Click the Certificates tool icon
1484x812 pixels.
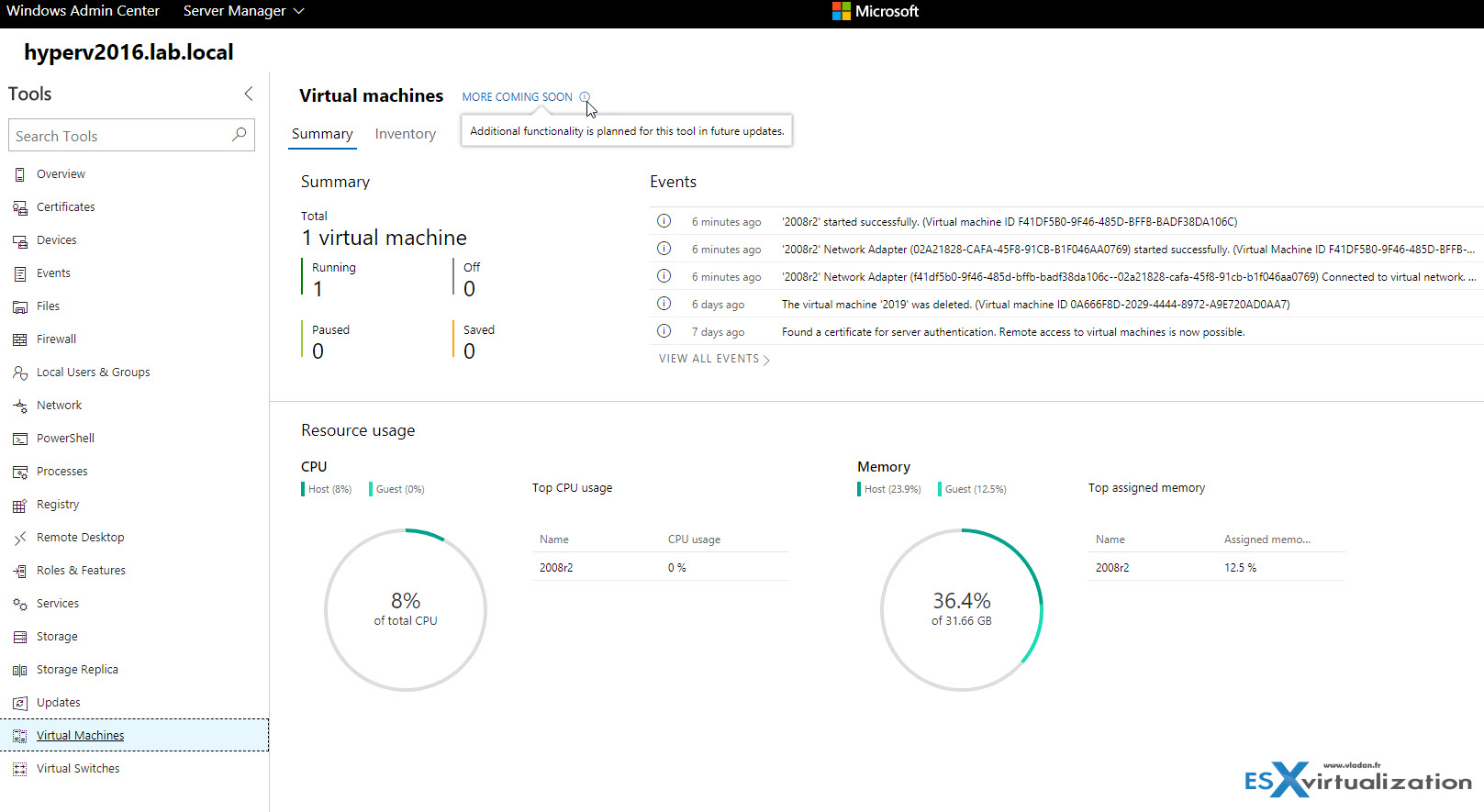coord(19,207)
